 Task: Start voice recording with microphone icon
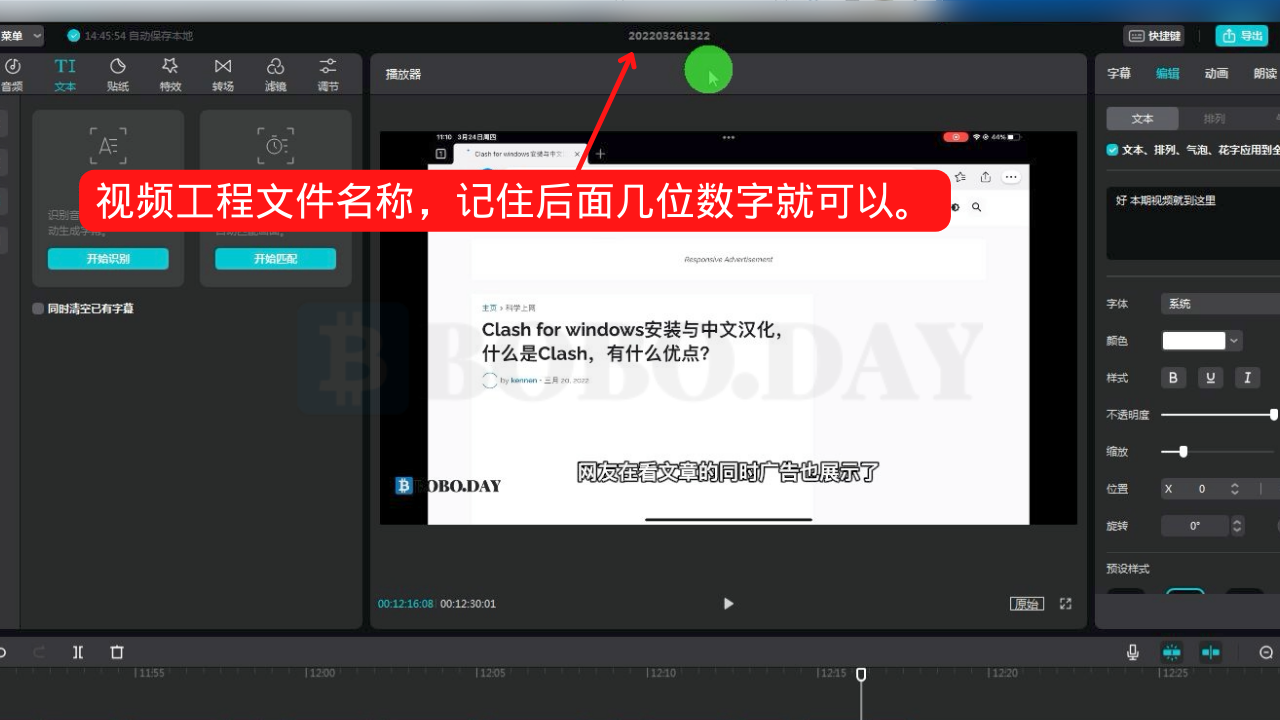[x=1133, y=652]
